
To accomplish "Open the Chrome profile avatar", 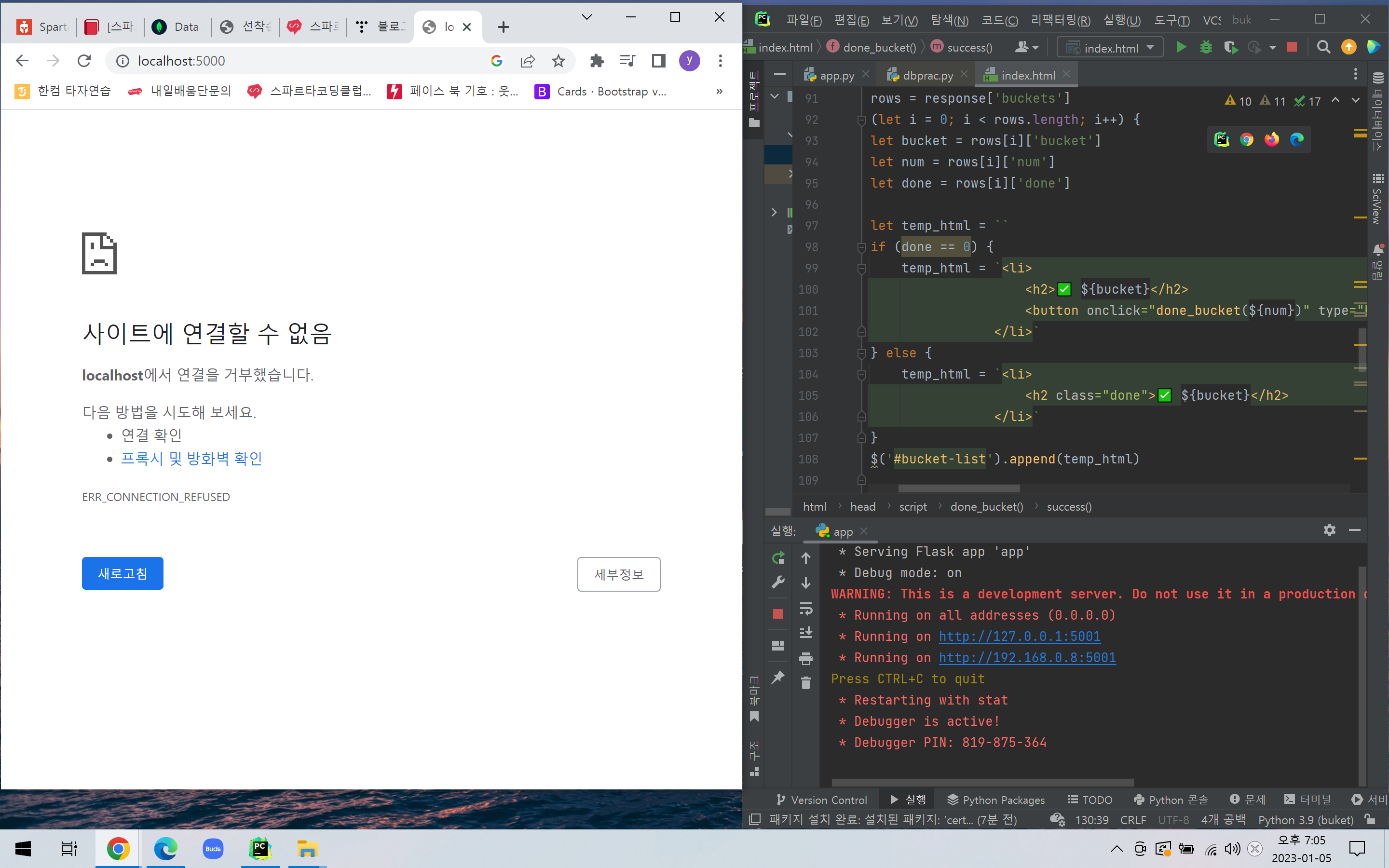I will click(689, 61).
